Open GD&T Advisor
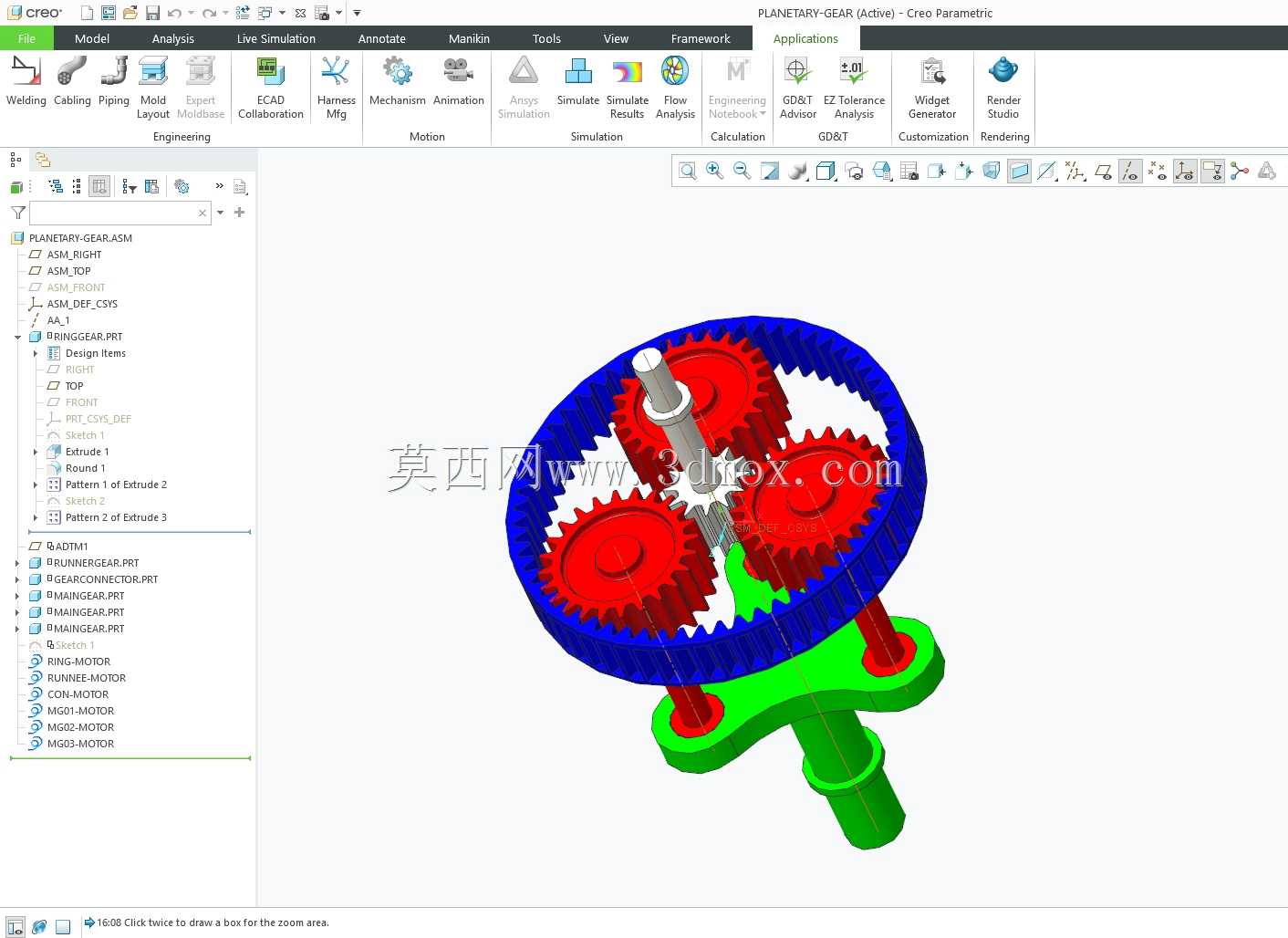The height and width of the screenshot is (938, 1288). (x=797, y=88)
